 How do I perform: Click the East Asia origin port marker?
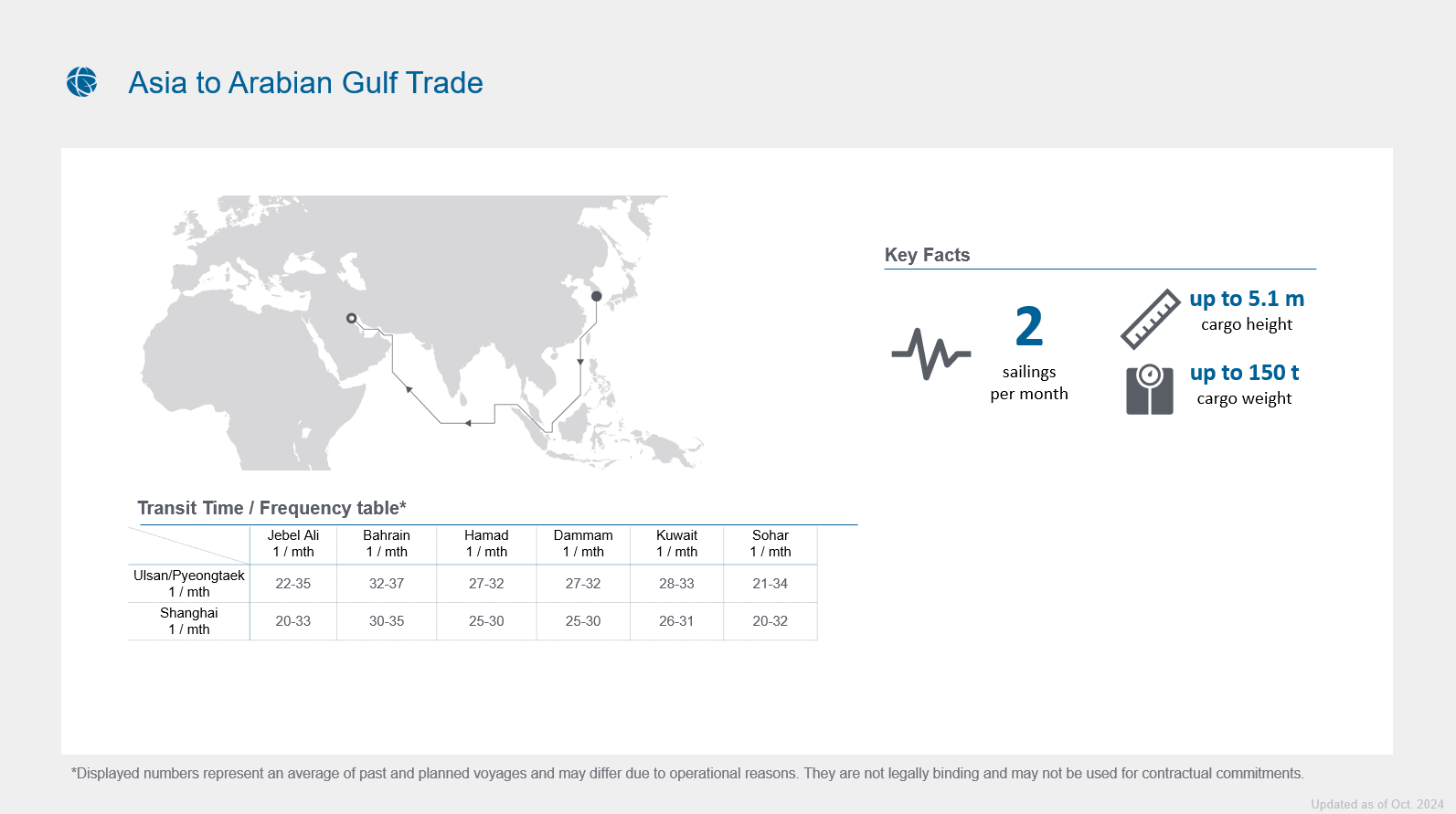596,296
